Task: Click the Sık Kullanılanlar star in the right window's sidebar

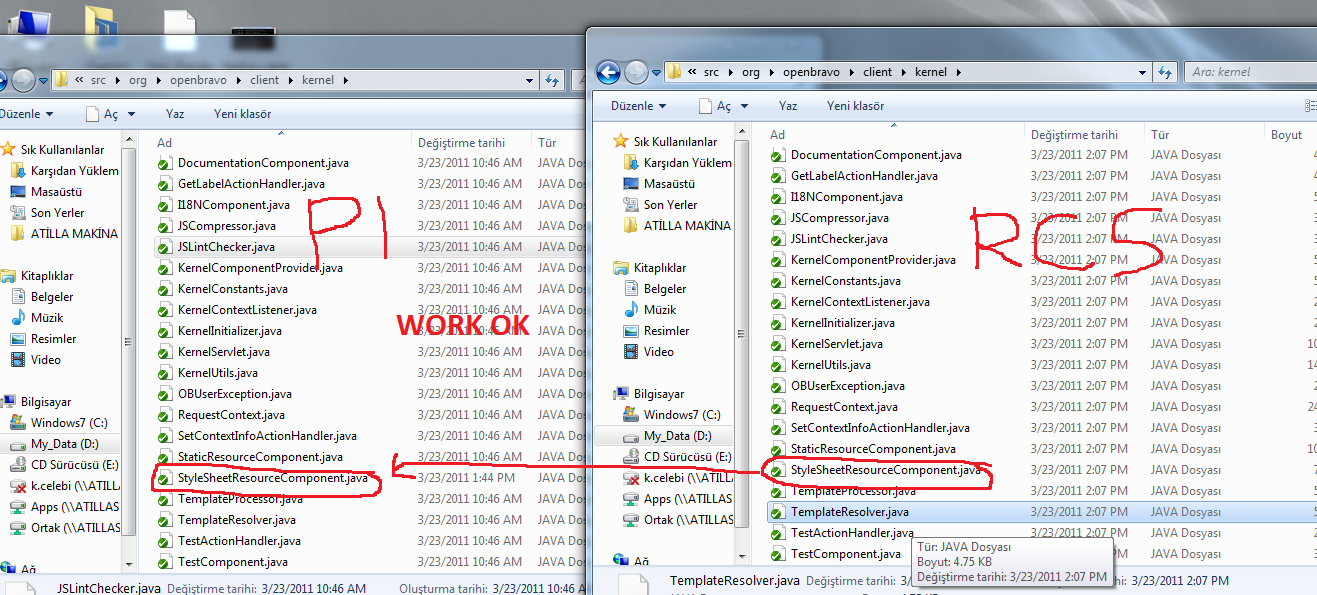Action: tap(620, 141)
